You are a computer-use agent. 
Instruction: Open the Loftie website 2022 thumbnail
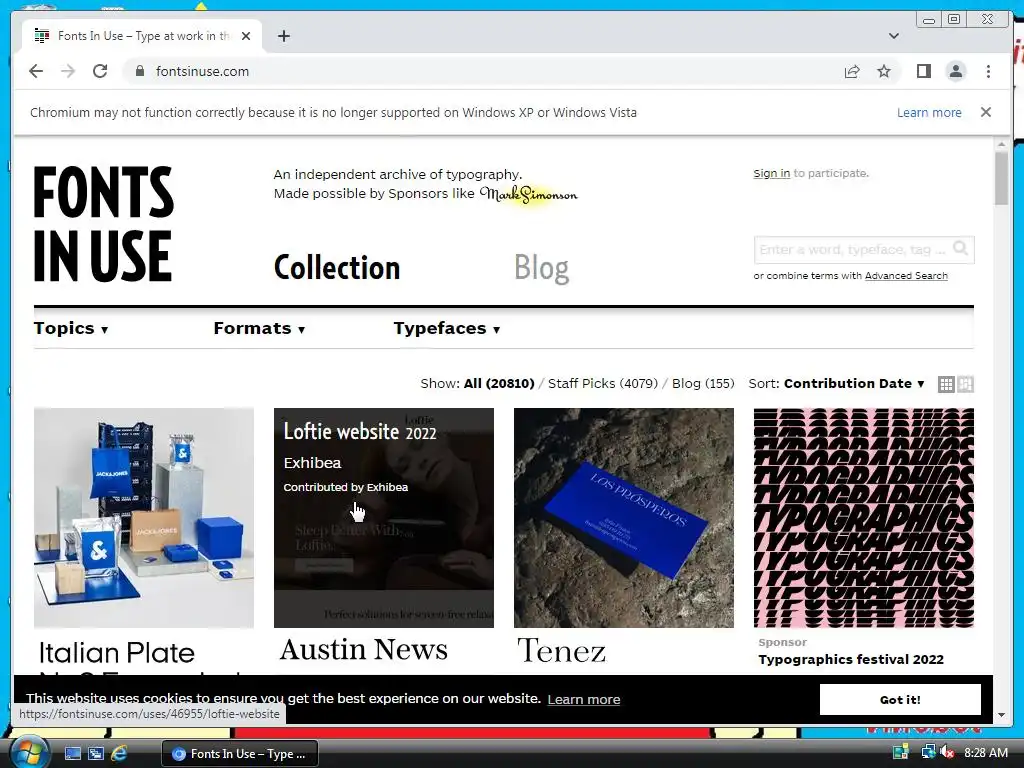tap(384, 518)
